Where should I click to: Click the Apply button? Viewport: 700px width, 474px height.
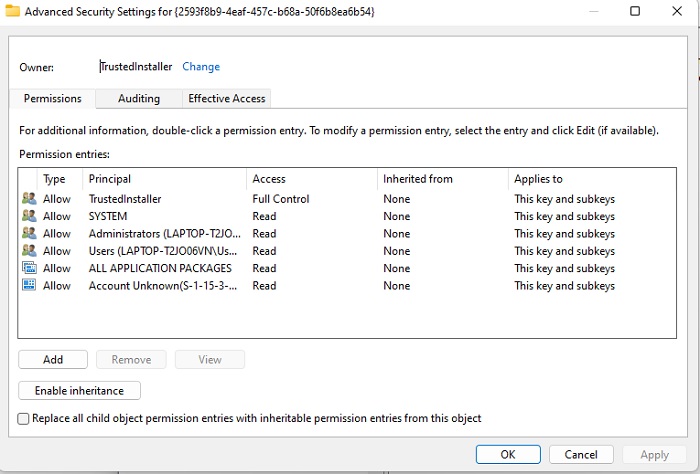(x=654, y=454)
